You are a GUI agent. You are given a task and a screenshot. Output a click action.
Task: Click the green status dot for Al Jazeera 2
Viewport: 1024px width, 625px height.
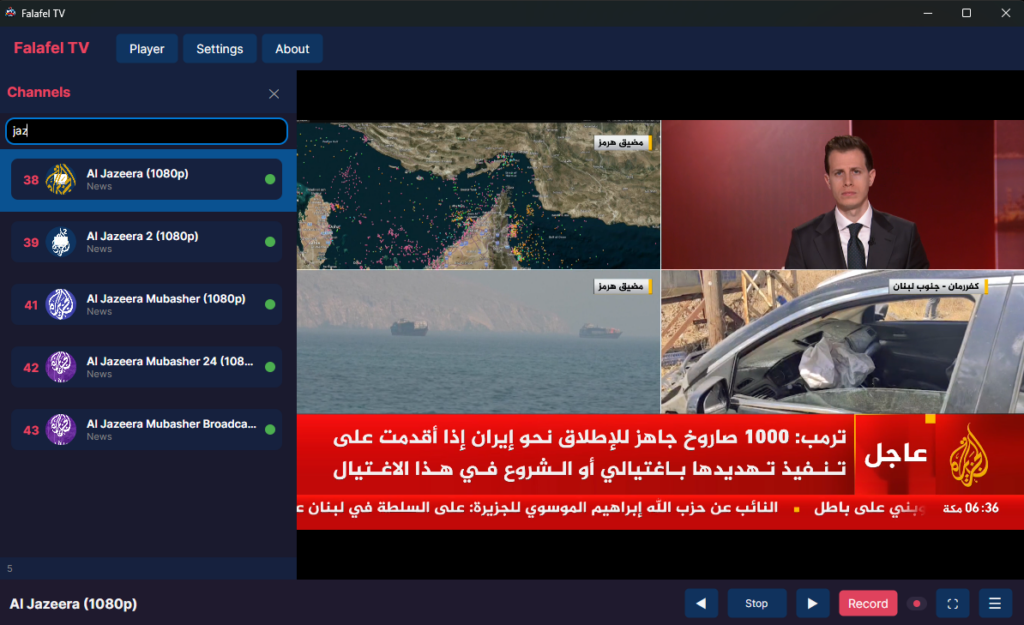tap(270, 242)
